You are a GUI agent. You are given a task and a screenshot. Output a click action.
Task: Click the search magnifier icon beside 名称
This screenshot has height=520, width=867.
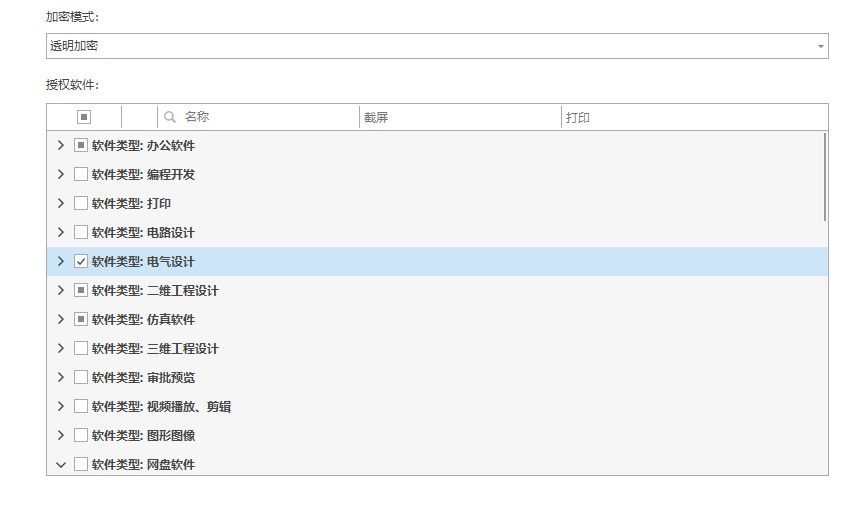click(170, 117)
